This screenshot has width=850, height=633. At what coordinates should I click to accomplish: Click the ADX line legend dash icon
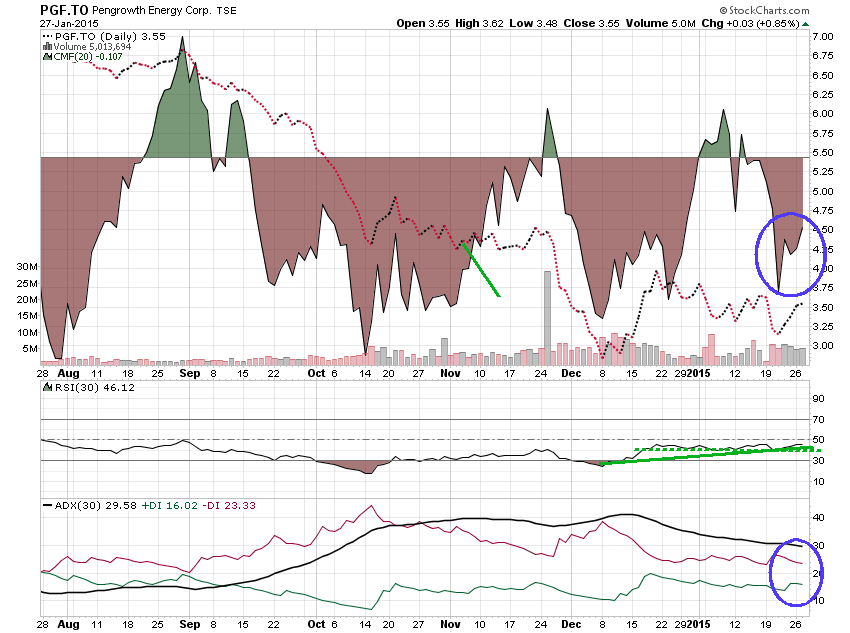point(48,505)
